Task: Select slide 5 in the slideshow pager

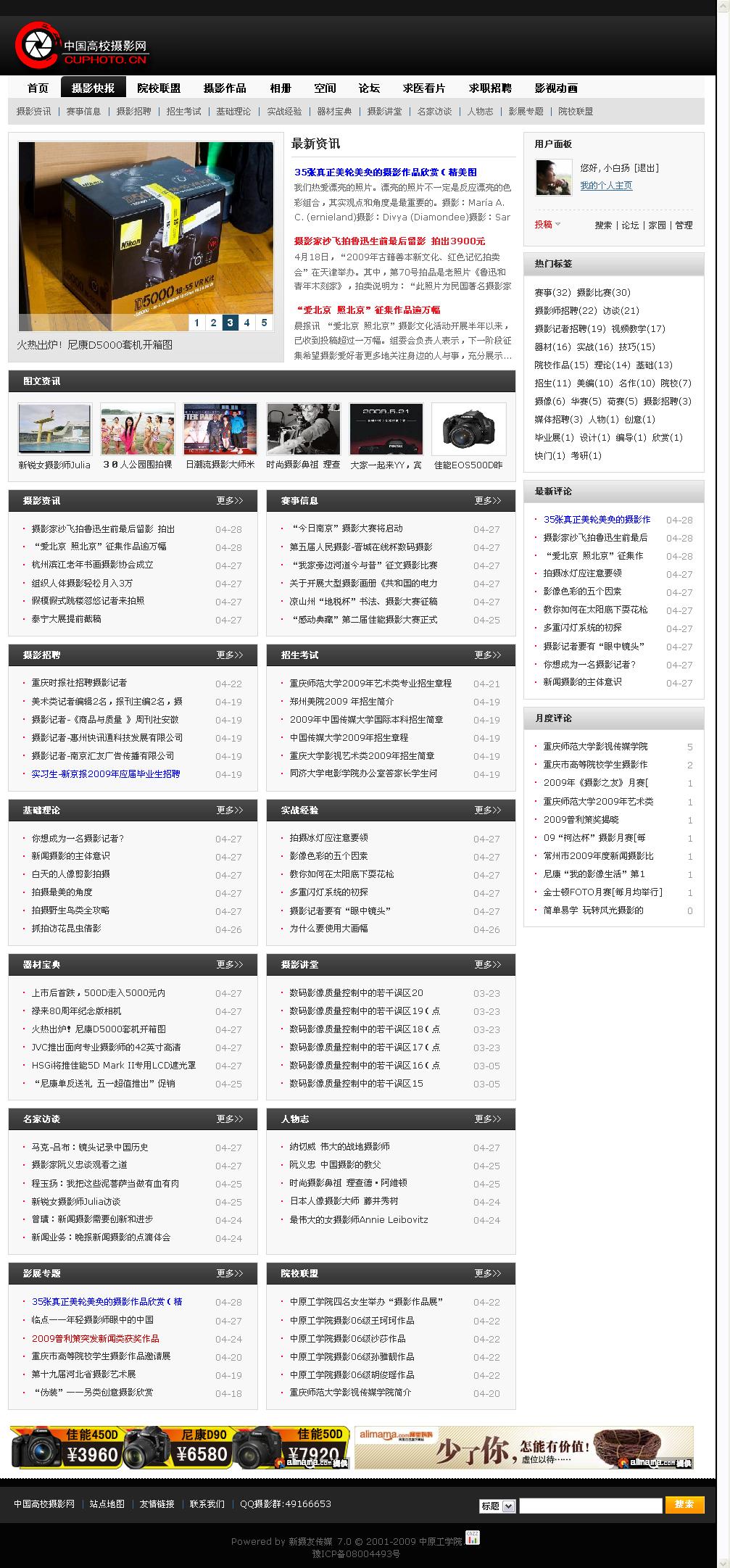Action: (x=264, y=323)
